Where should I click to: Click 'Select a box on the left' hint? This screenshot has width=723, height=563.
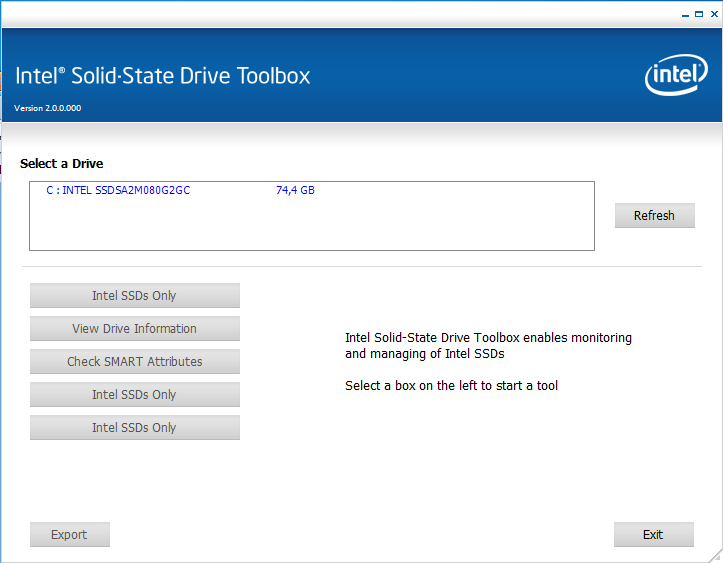click(451, 385)
